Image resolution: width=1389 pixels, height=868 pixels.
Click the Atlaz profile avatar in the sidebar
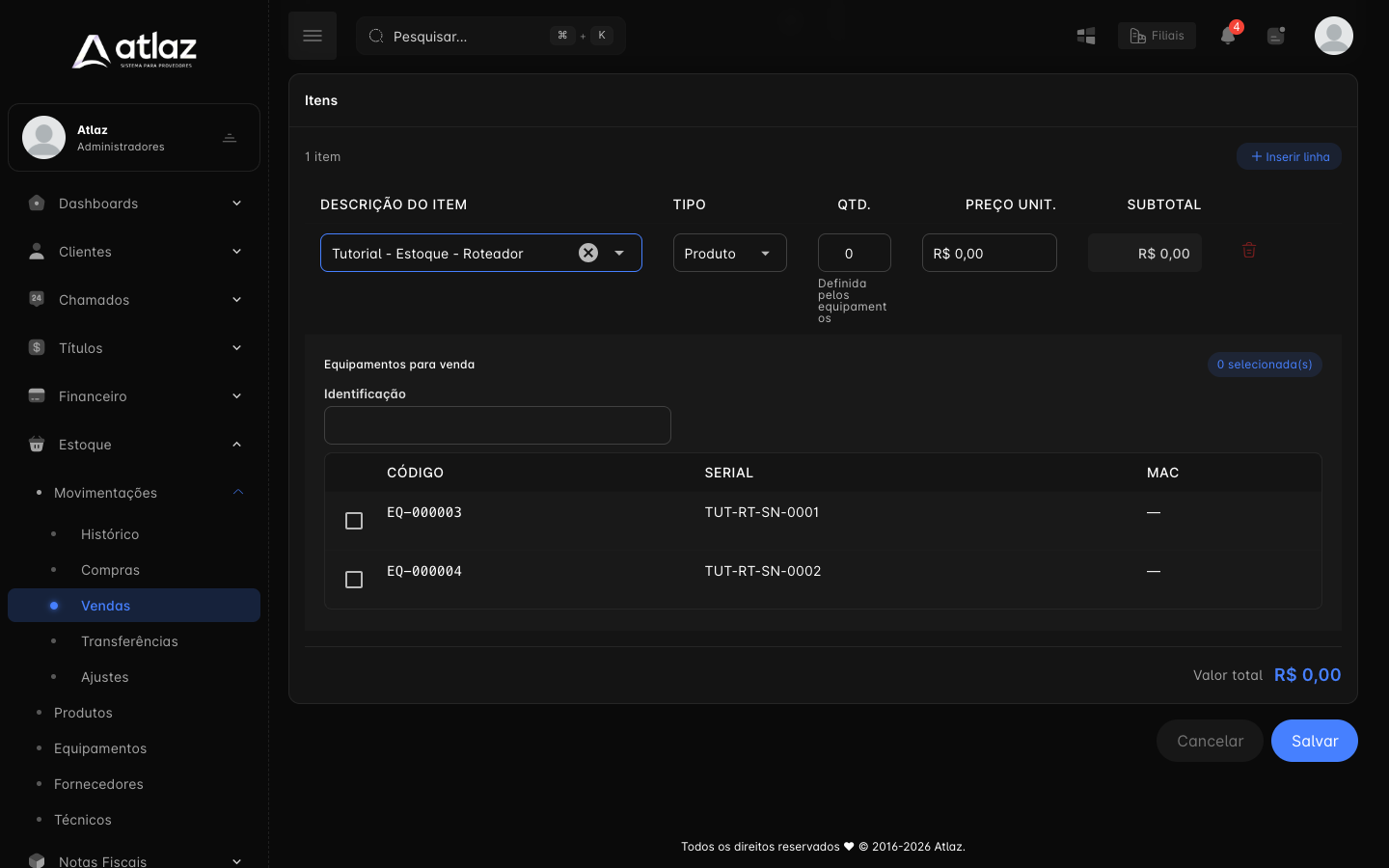(43, 137)
